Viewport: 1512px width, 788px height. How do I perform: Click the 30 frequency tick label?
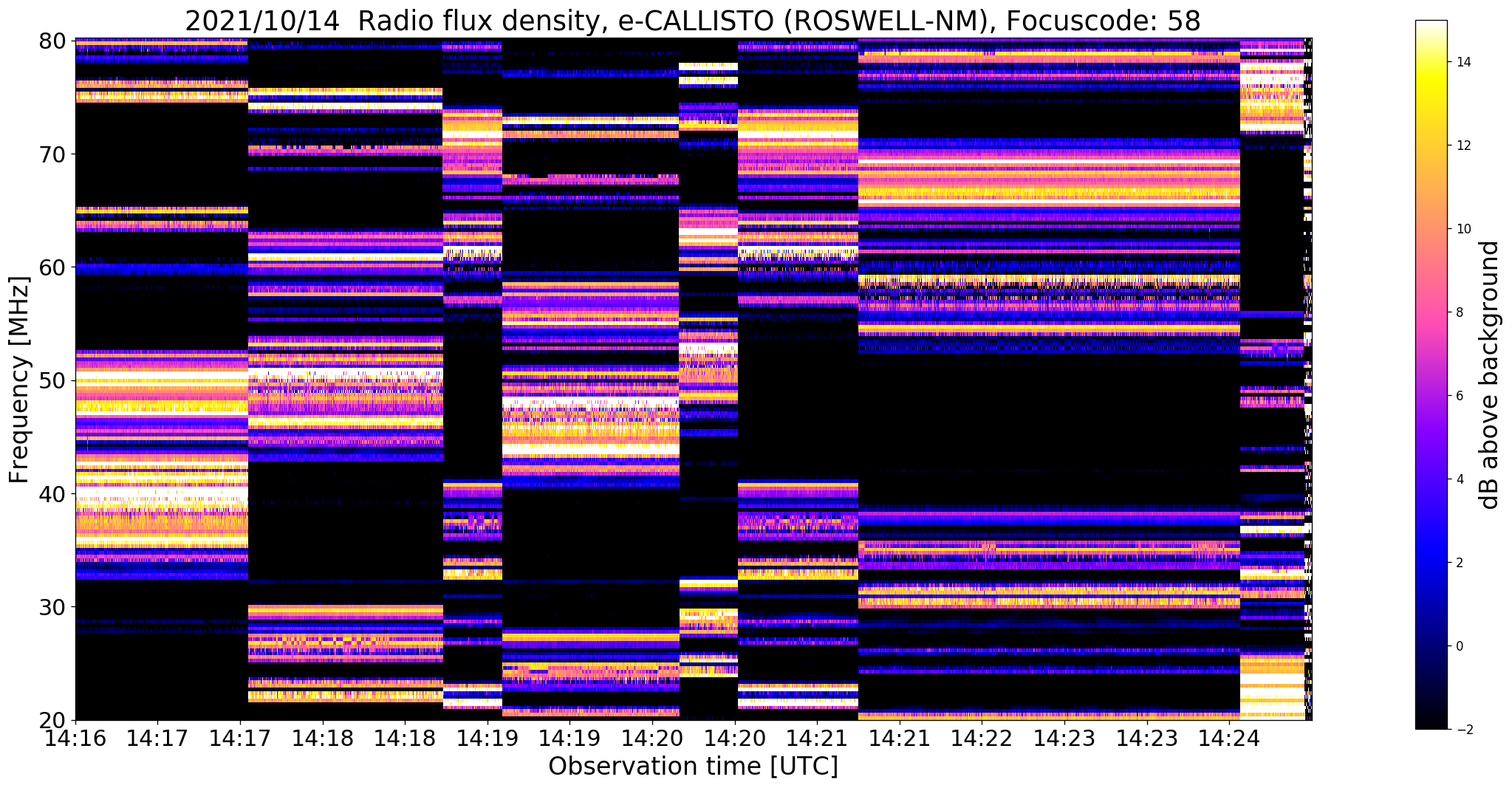[52, 607]
